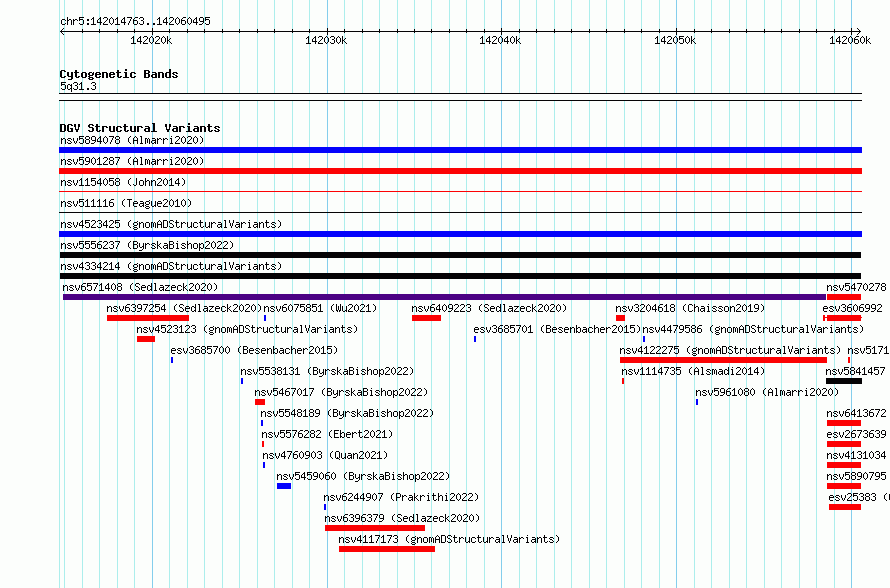Click the nsv1114735 (Alsmadi2014) label
Viewport: 890px width, 588px height.
[693, 371]
